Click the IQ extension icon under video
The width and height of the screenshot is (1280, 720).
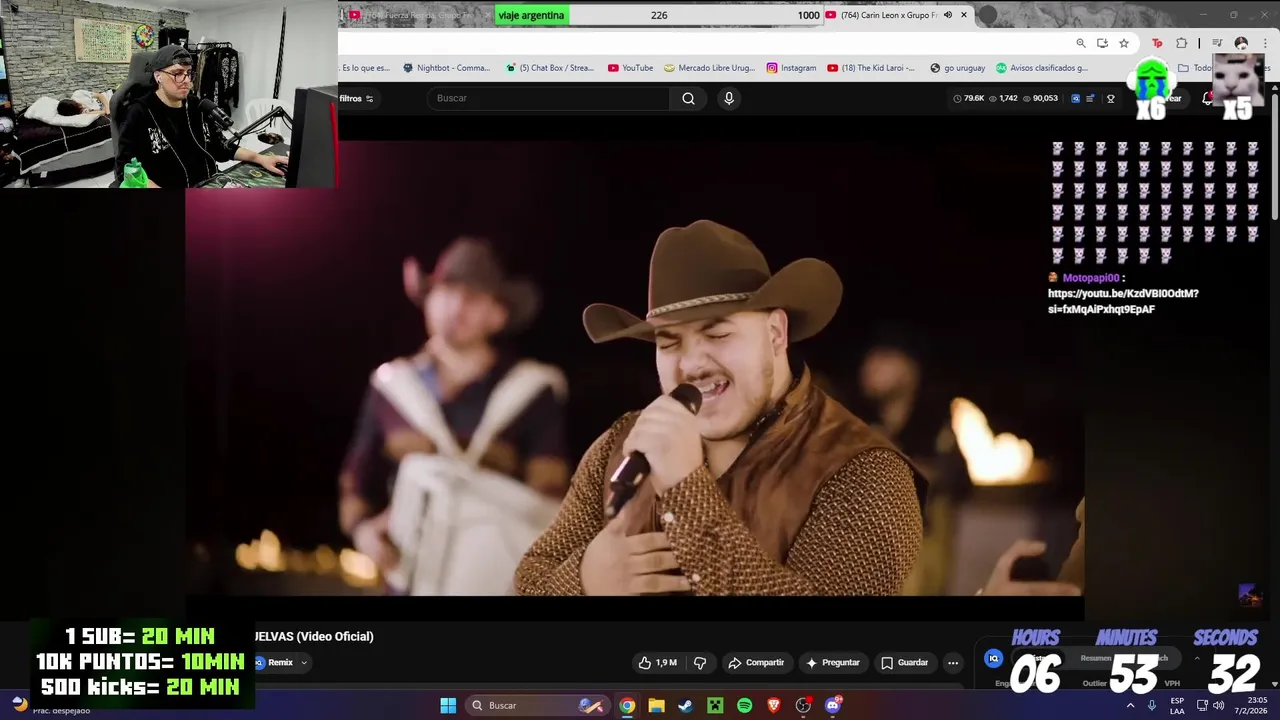993,658
